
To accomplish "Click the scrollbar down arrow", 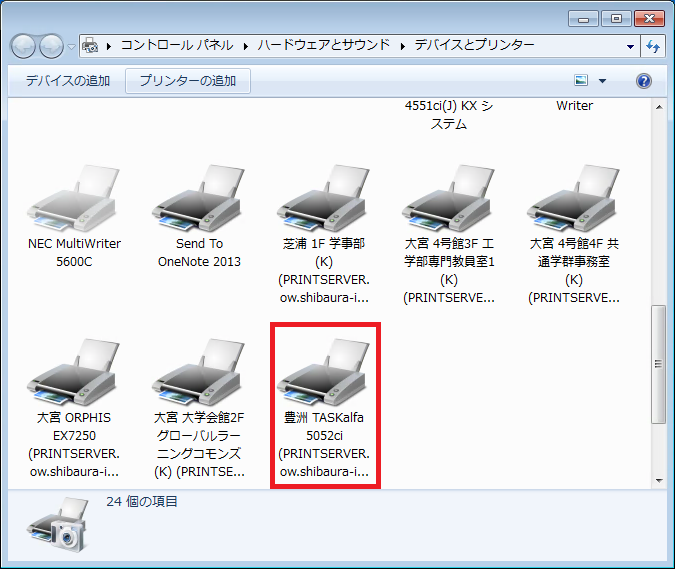I will (x=658, y=481).
